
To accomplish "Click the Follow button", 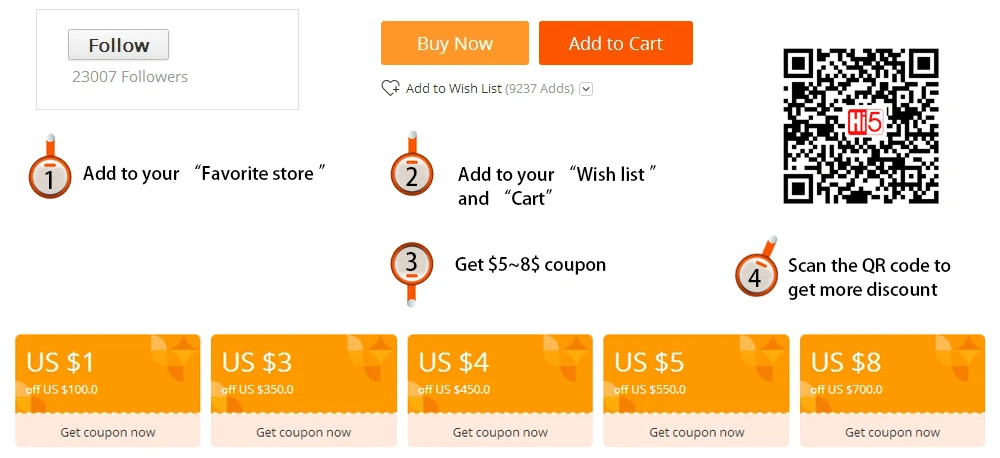I will pyautogui.click(x=118, y=45).
